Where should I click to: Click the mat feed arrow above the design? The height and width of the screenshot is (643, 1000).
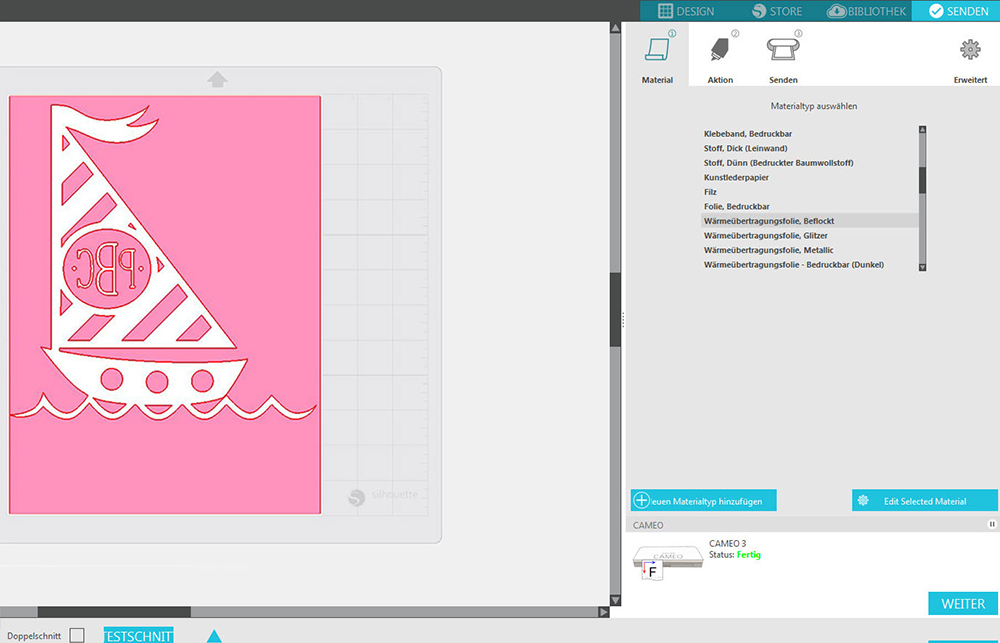pyautogui.click(x=217, y=79)
